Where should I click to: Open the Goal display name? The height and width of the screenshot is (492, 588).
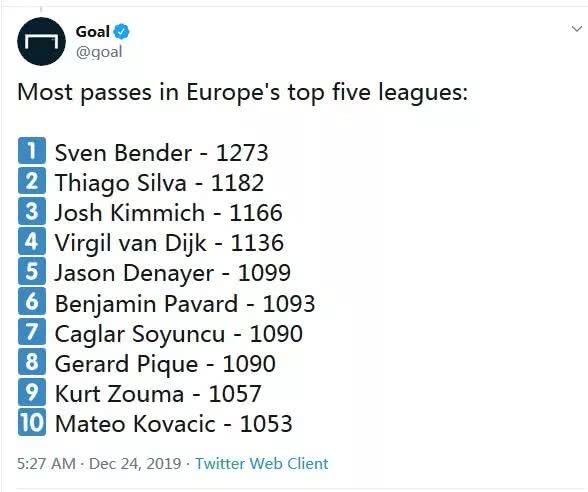coord(92,32)
